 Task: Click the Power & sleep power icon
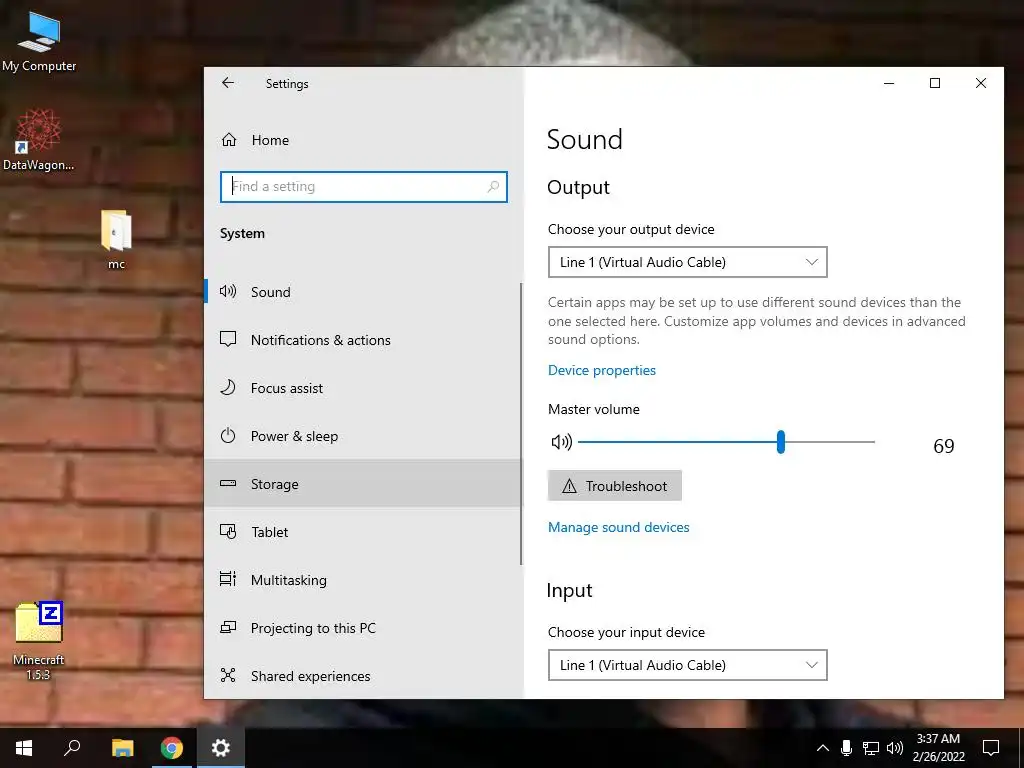(x=228, y=435)
